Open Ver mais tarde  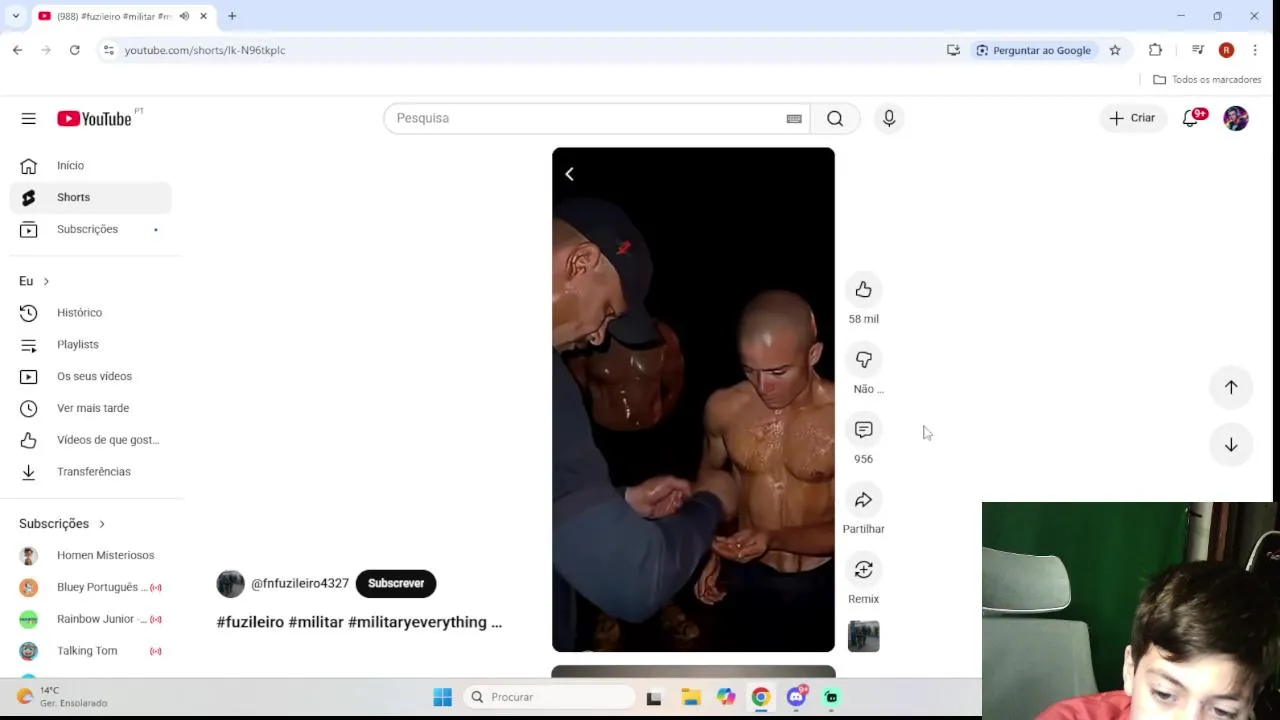91,408
